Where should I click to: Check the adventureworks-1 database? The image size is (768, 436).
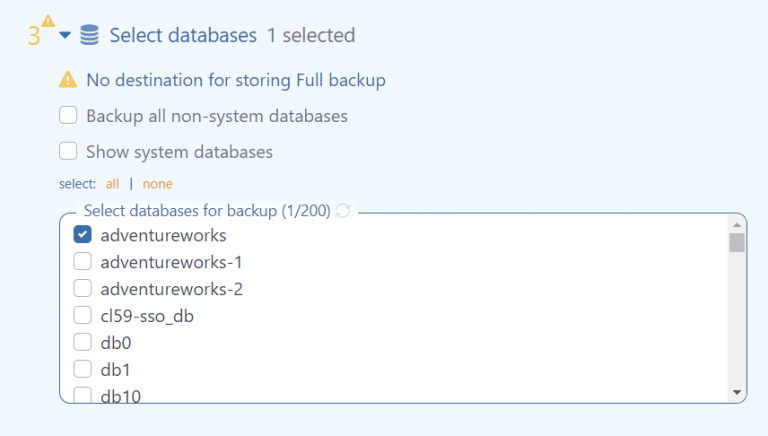pyautogui.click(x=83, y=262)
